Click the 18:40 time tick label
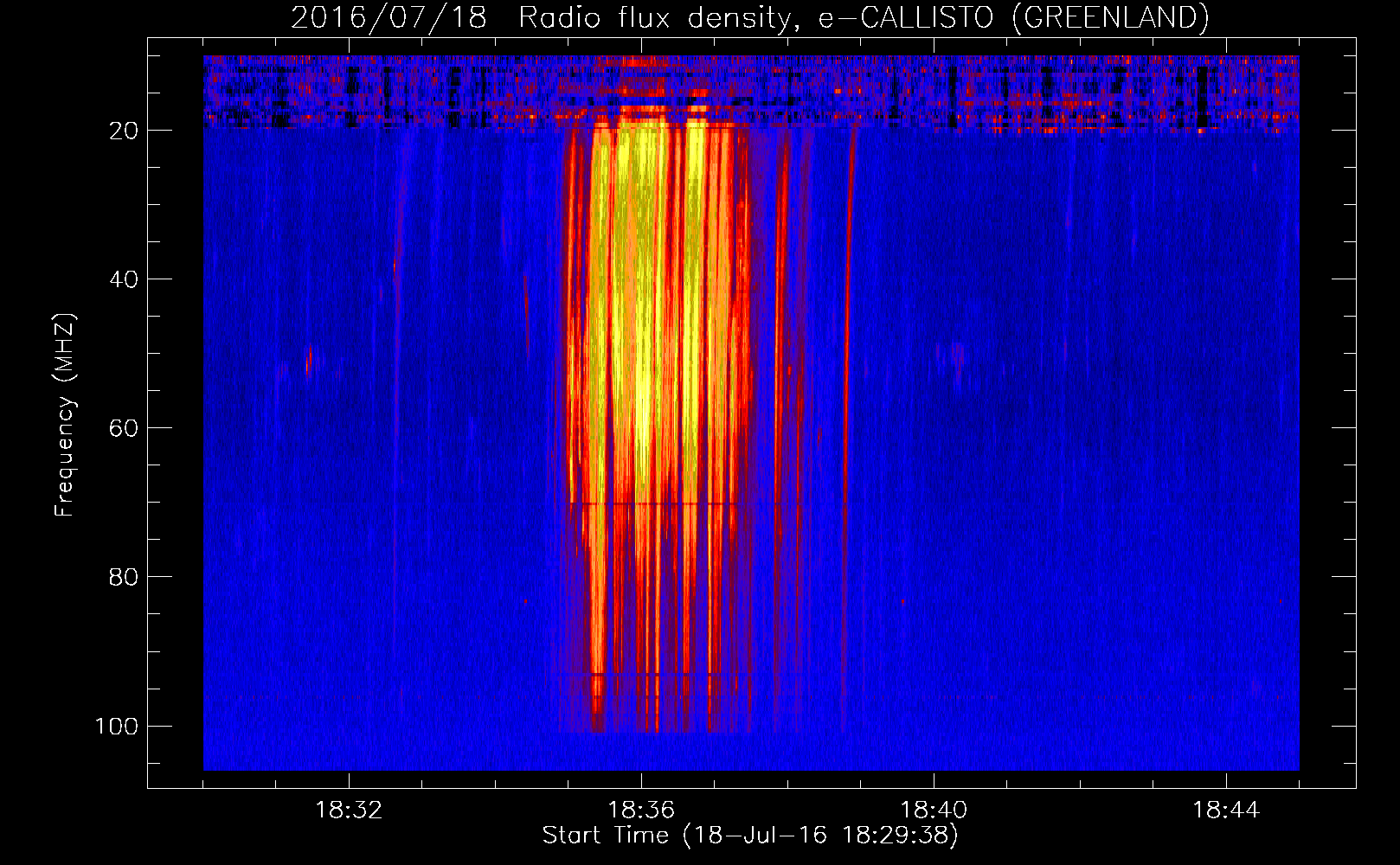Viewport: 1400px width, 865px height. 934,811
